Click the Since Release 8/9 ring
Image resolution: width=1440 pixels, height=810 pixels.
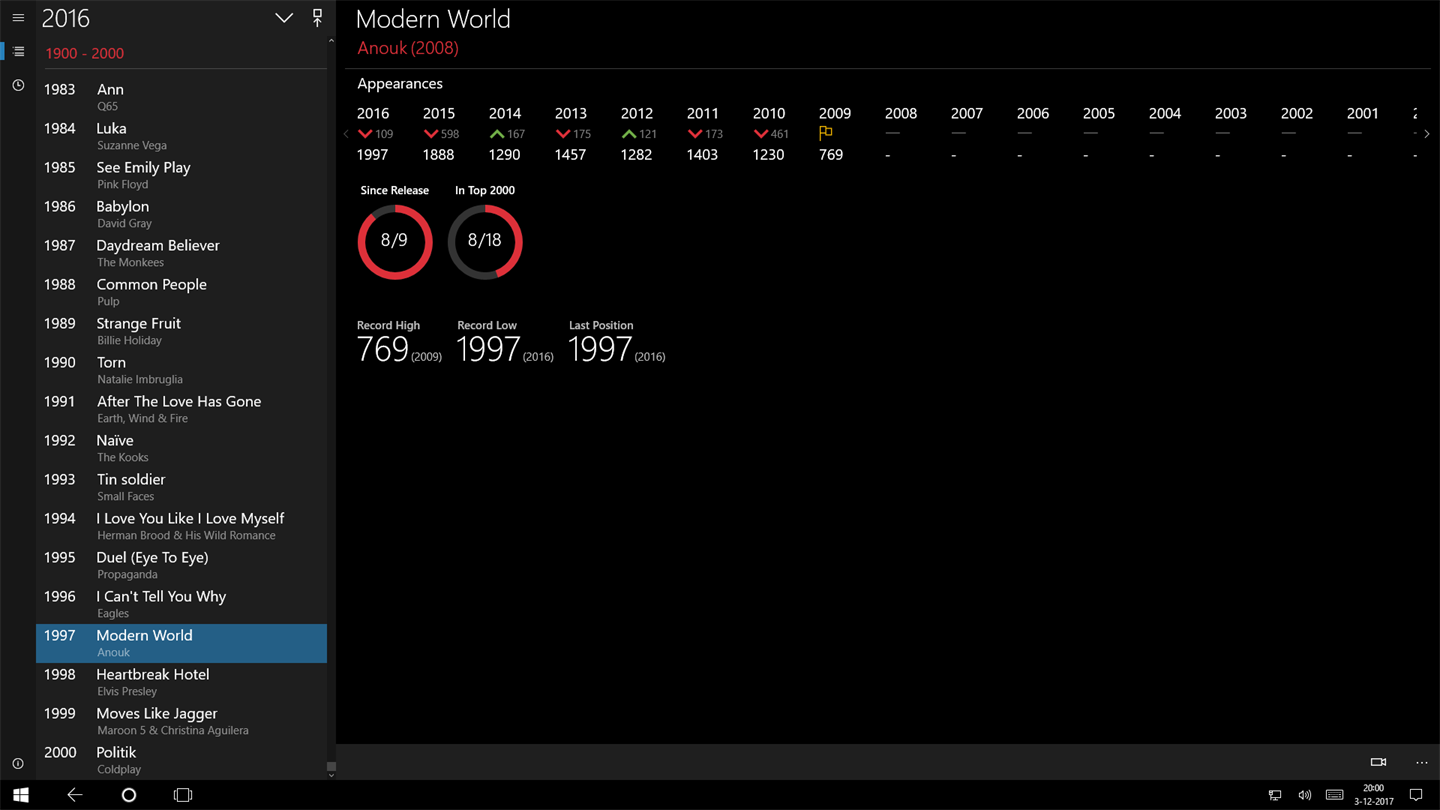click(x=395, y=242)
